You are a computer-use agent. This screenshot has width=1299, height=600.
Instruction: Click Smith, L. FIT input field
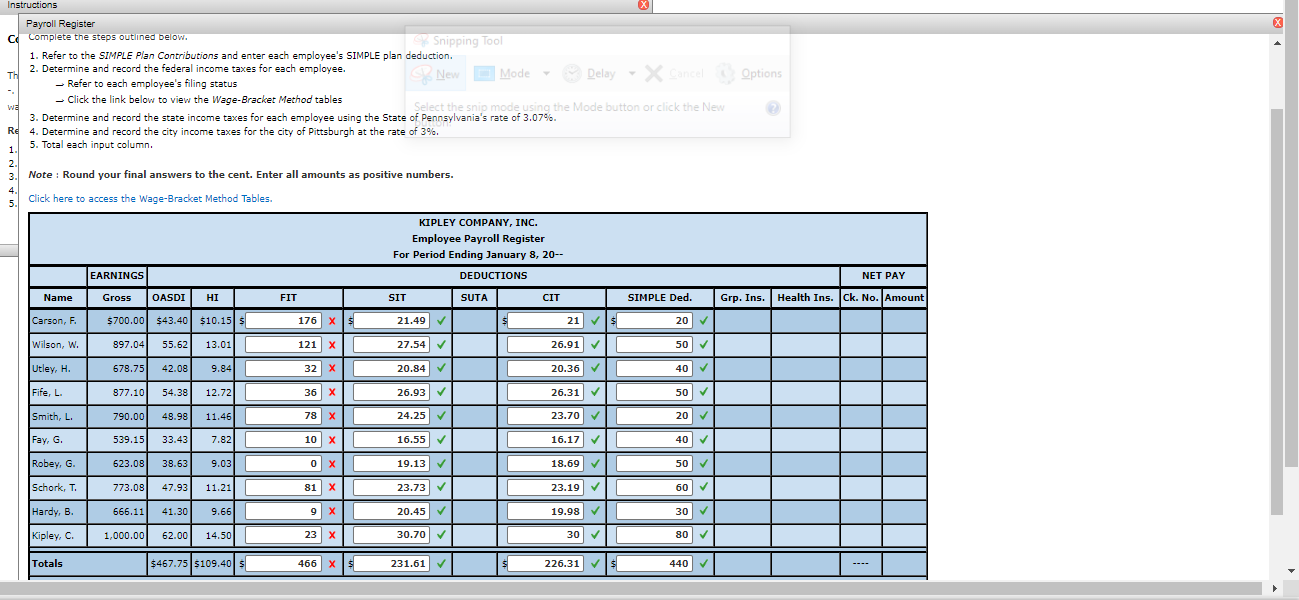[284, 416]
